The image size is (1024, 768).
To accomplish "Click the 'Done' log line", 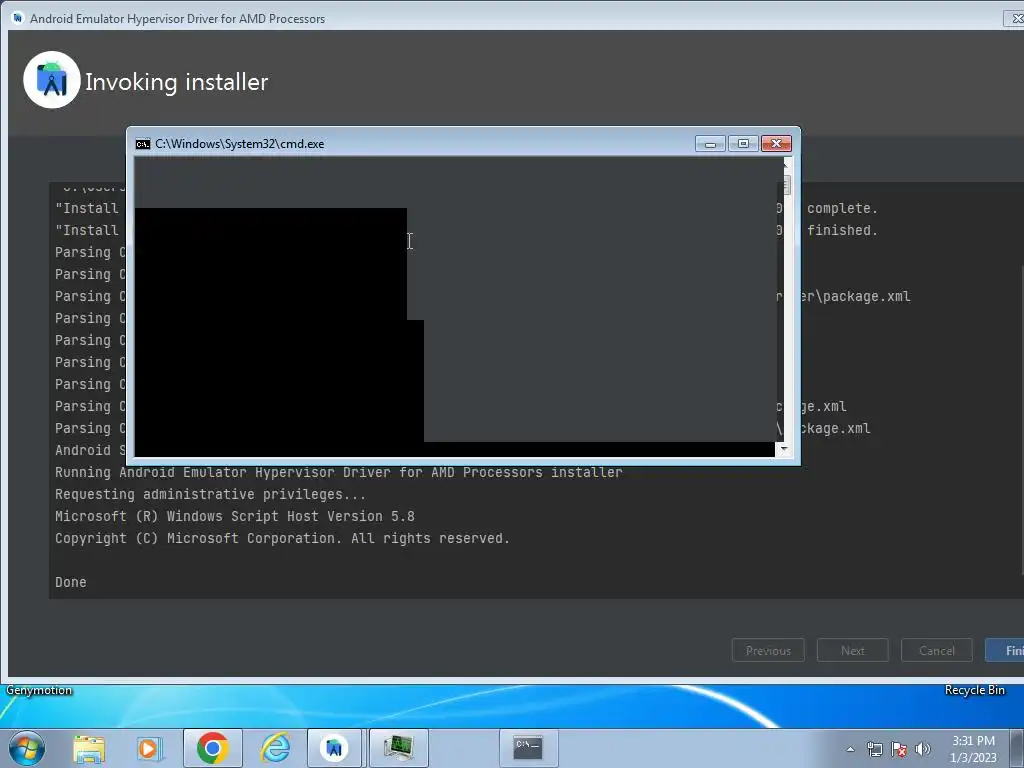I will pyautogui.click(x=71, y=583).
